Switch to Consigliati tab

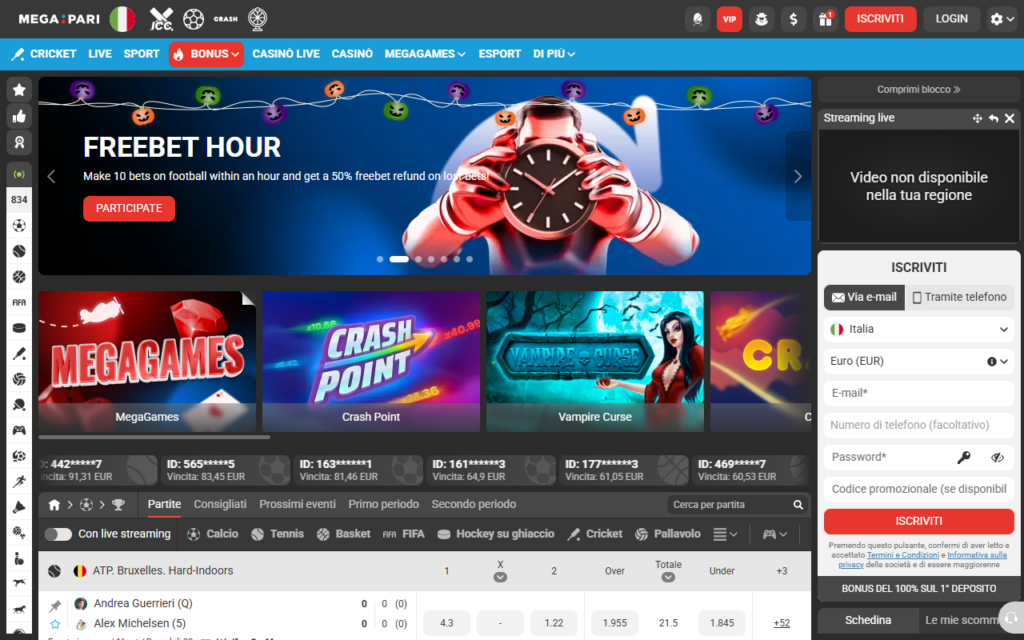(x=220, y=504)
